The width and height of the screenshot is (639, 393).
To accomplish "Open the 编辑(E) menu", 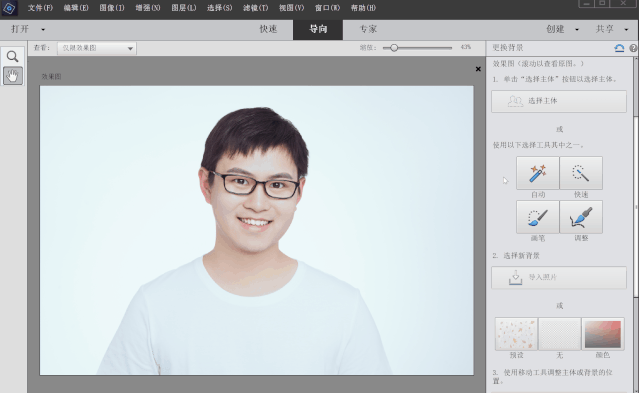I will point(76,8).
